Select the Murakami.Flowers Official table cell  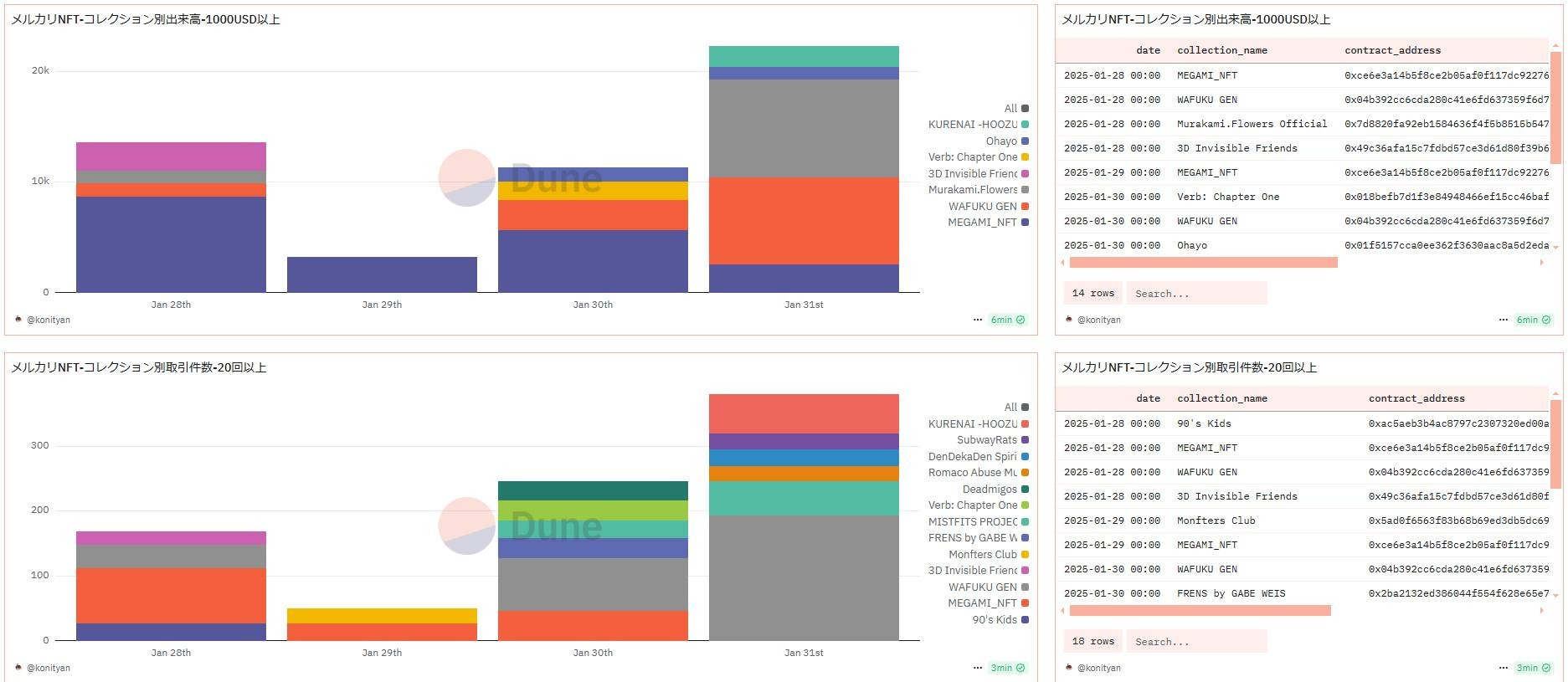tap(1252, 124)
